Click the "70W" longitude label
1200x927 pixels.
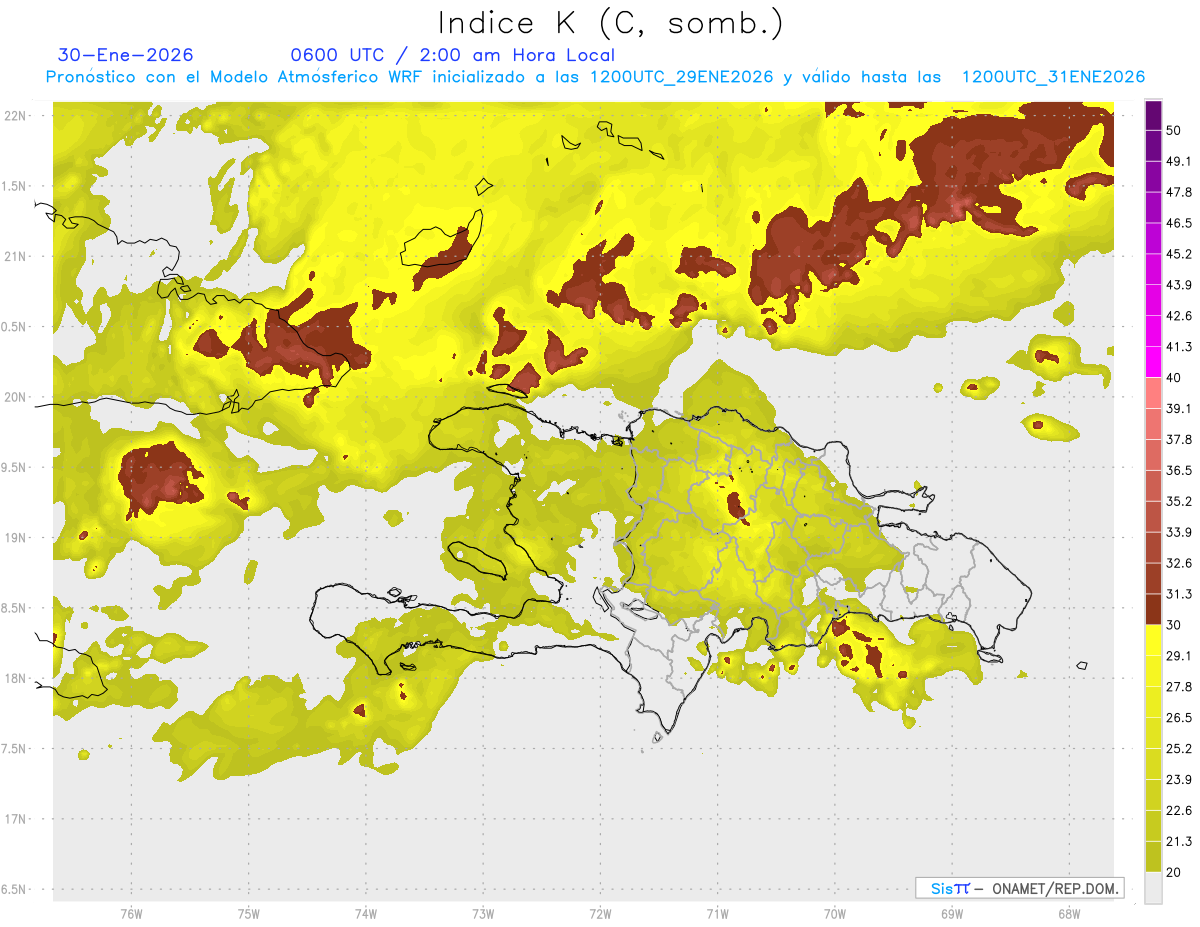coord(835,914)
